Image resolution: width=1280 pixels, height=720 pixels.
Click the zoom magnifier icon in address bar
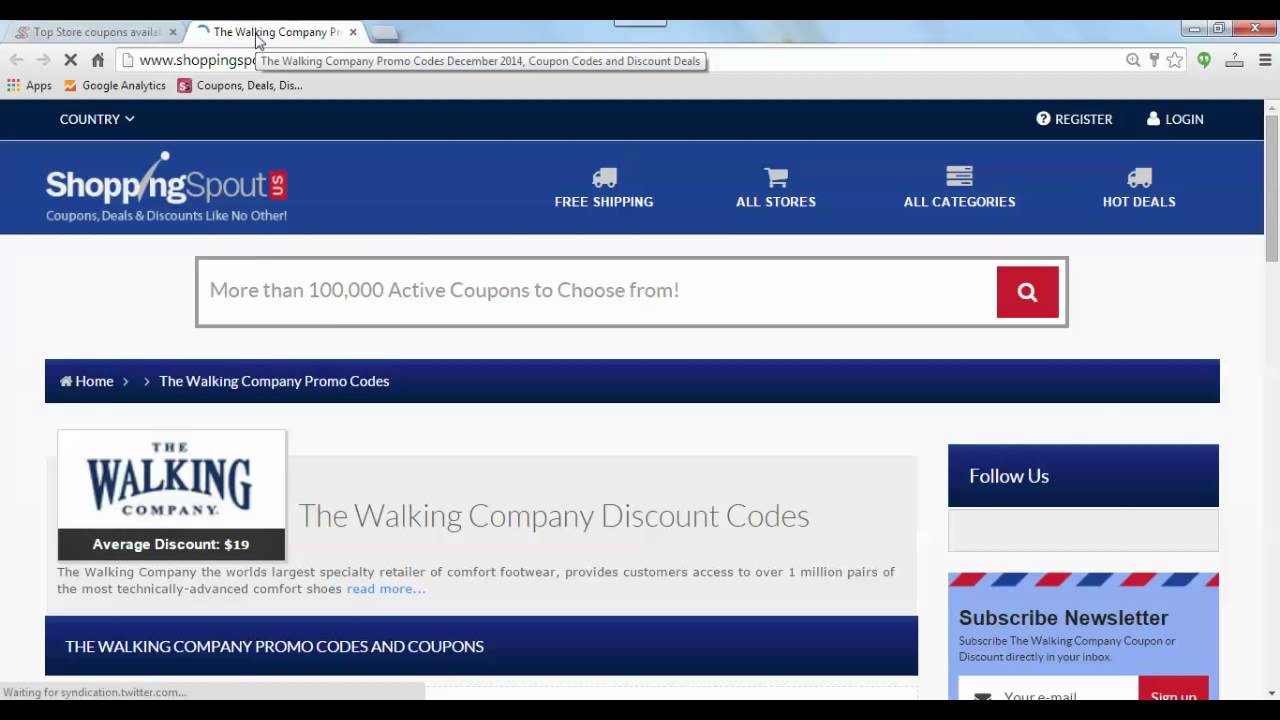tap(1133, 60)
